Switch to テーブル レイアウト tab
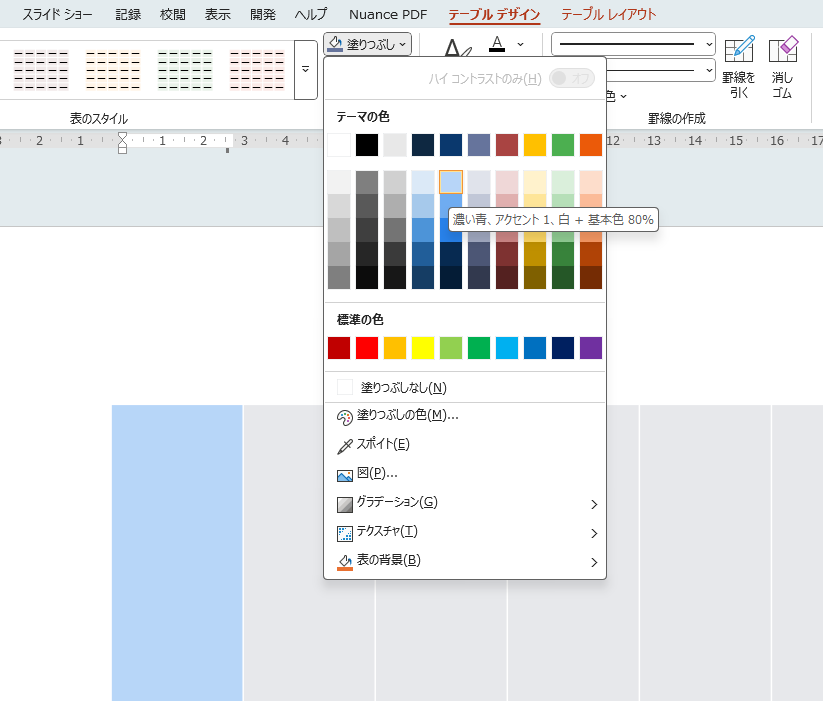 [608, 15]
